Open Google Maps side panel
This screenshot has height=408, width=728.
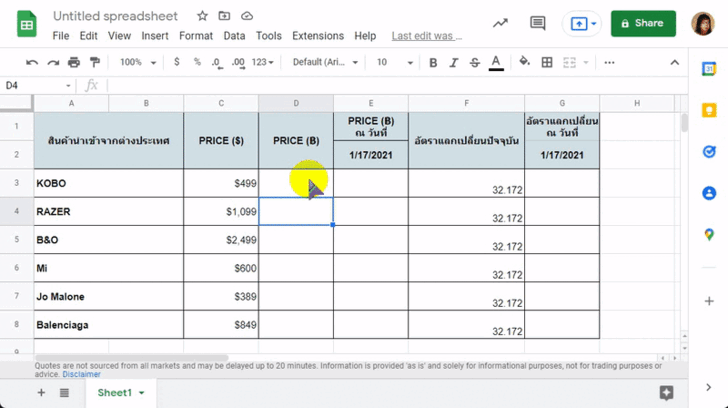[x=709, y=234]
